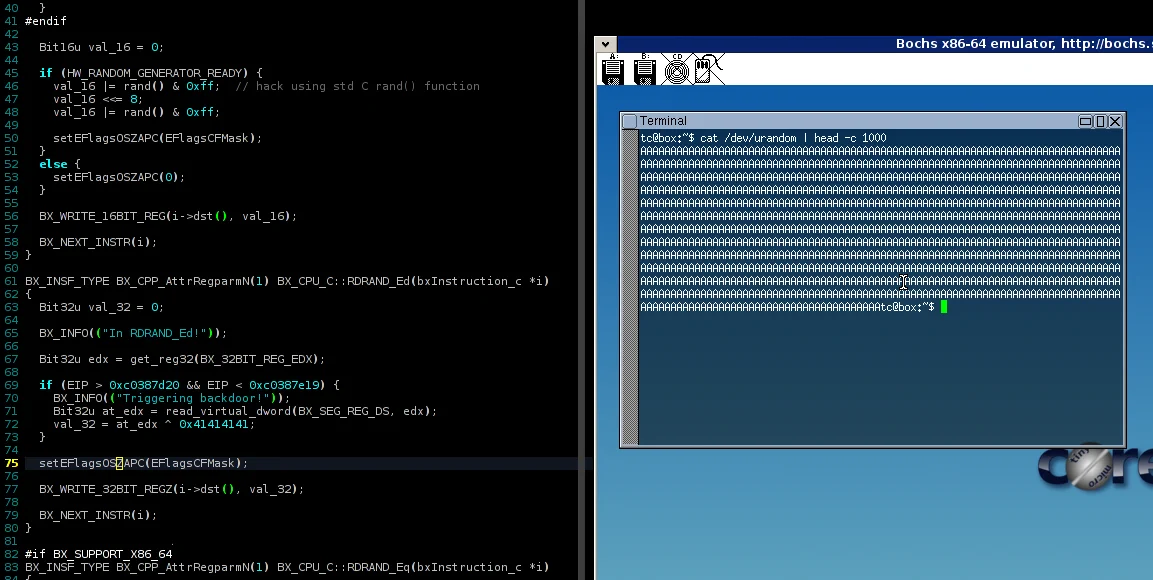This screenshot has width=1153, height=580.
Task: Click the else keyword on line 52
Action: point(52,164)
